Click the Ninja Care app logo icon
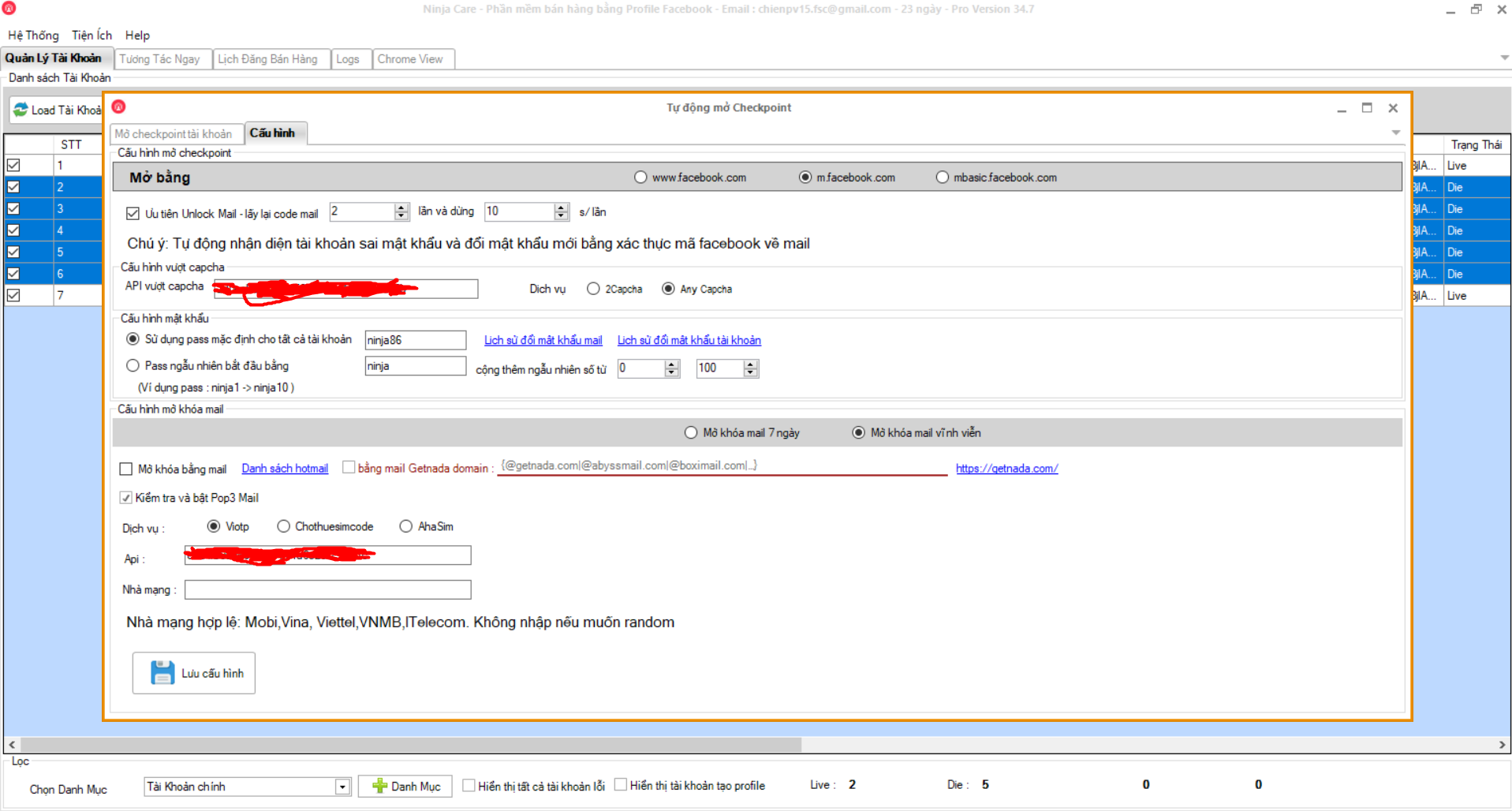 (x=9, y=9)
